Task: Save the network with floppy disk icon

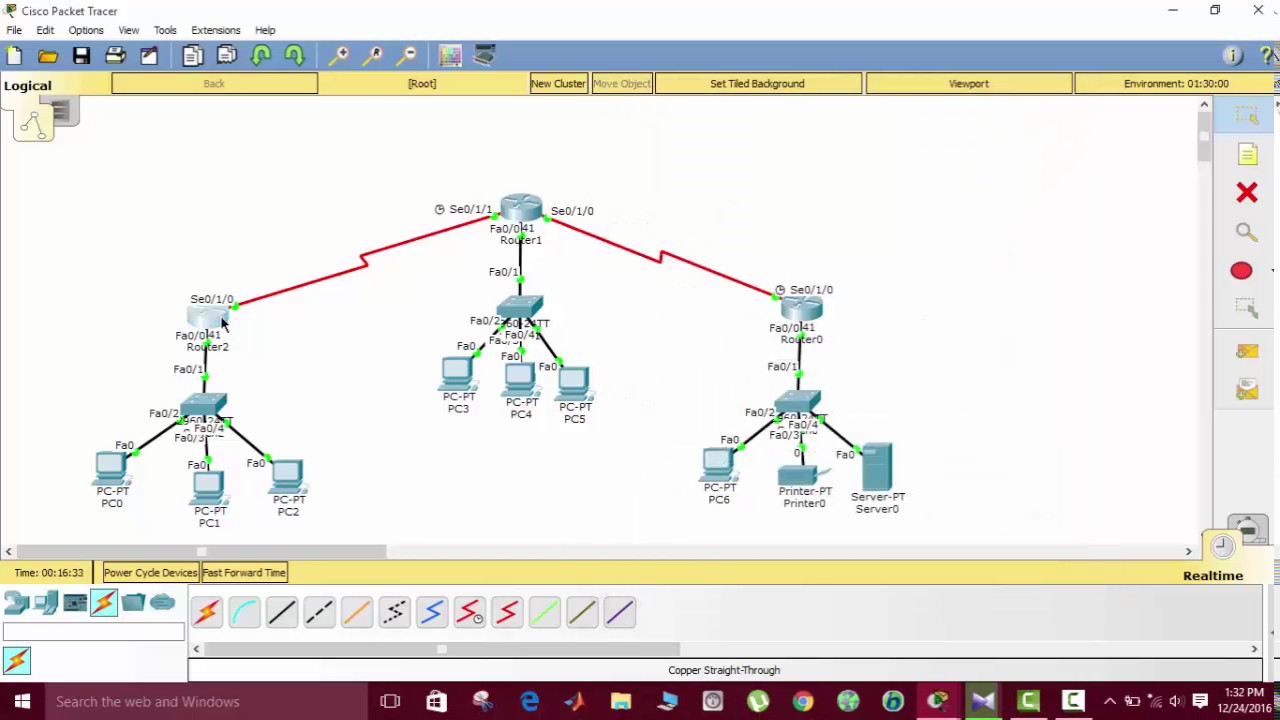Action: 81,56
